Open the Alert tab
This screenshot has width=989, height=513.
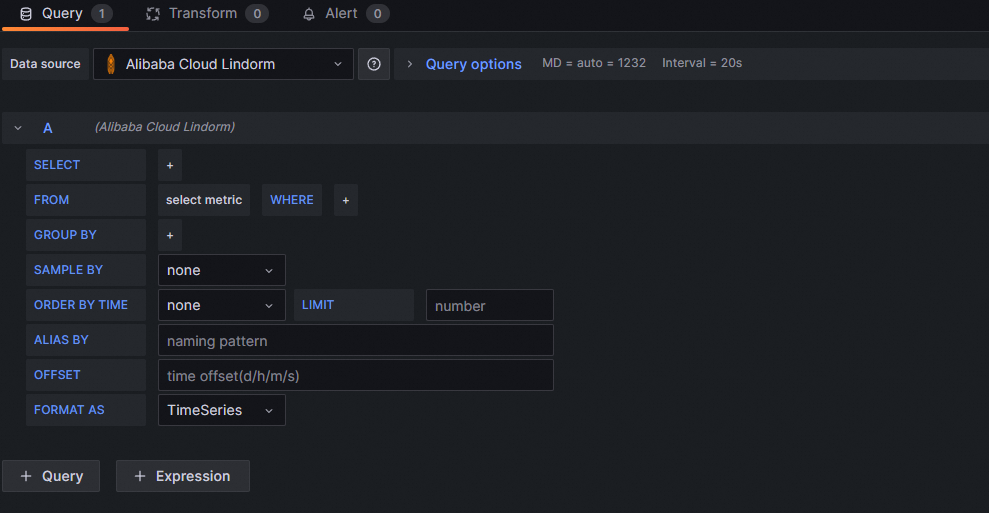click(345, 14)
